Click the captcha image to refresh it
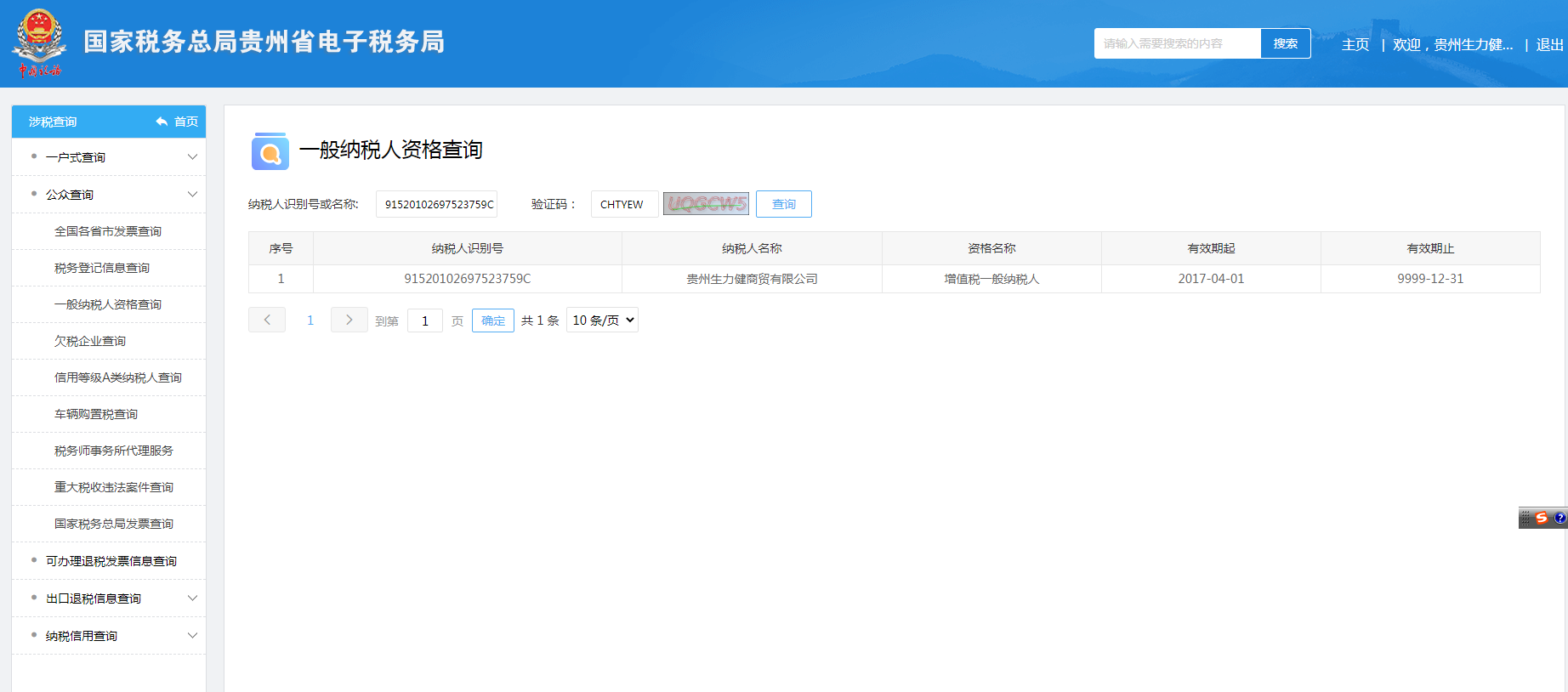The image size is (1568, 692). (x=706, y=204)
